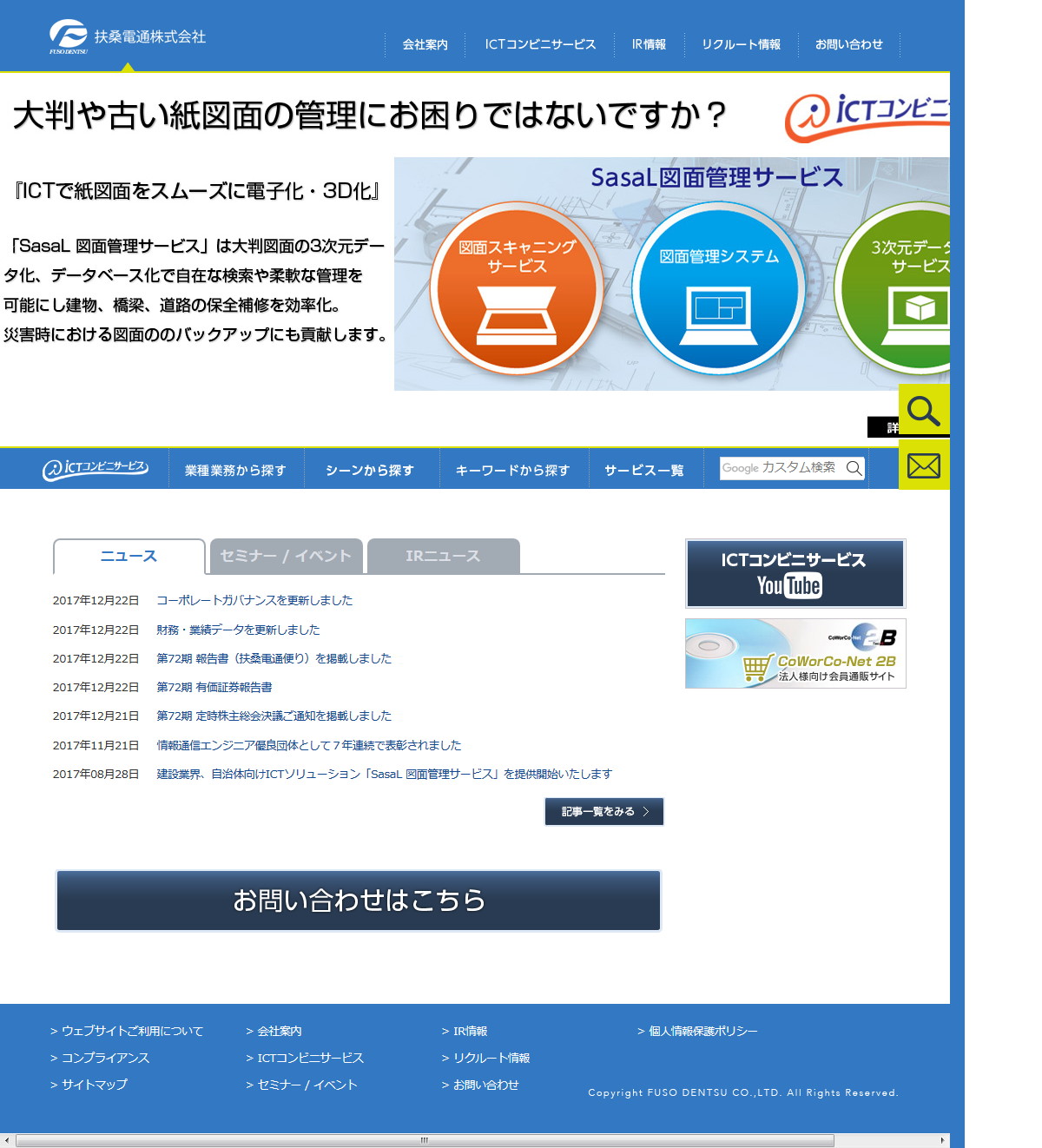Viewport: 1042px width, 1148px height.
Task: Click the horizontal scrollbar thumb
Action: tap(425, 1140)
